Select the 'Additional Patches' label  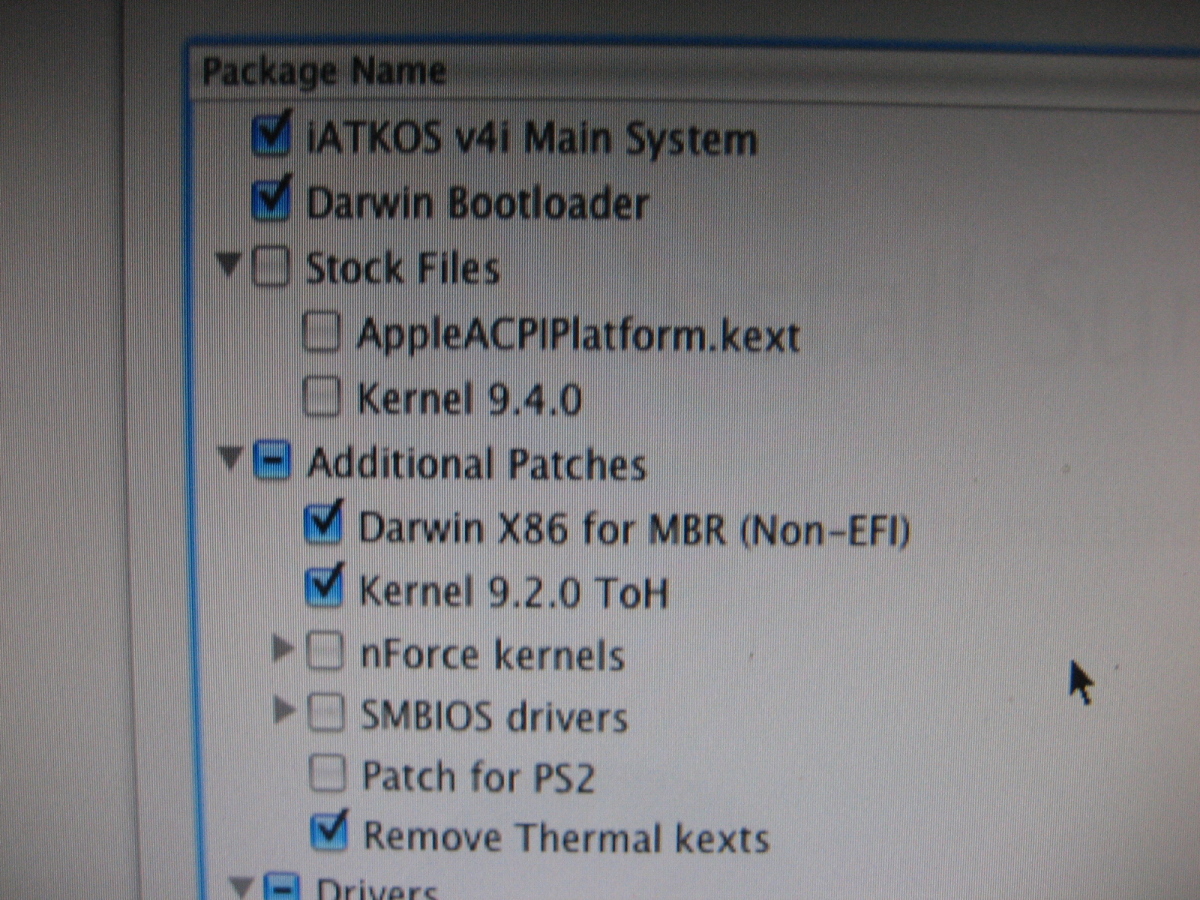[x=476, y=464]
